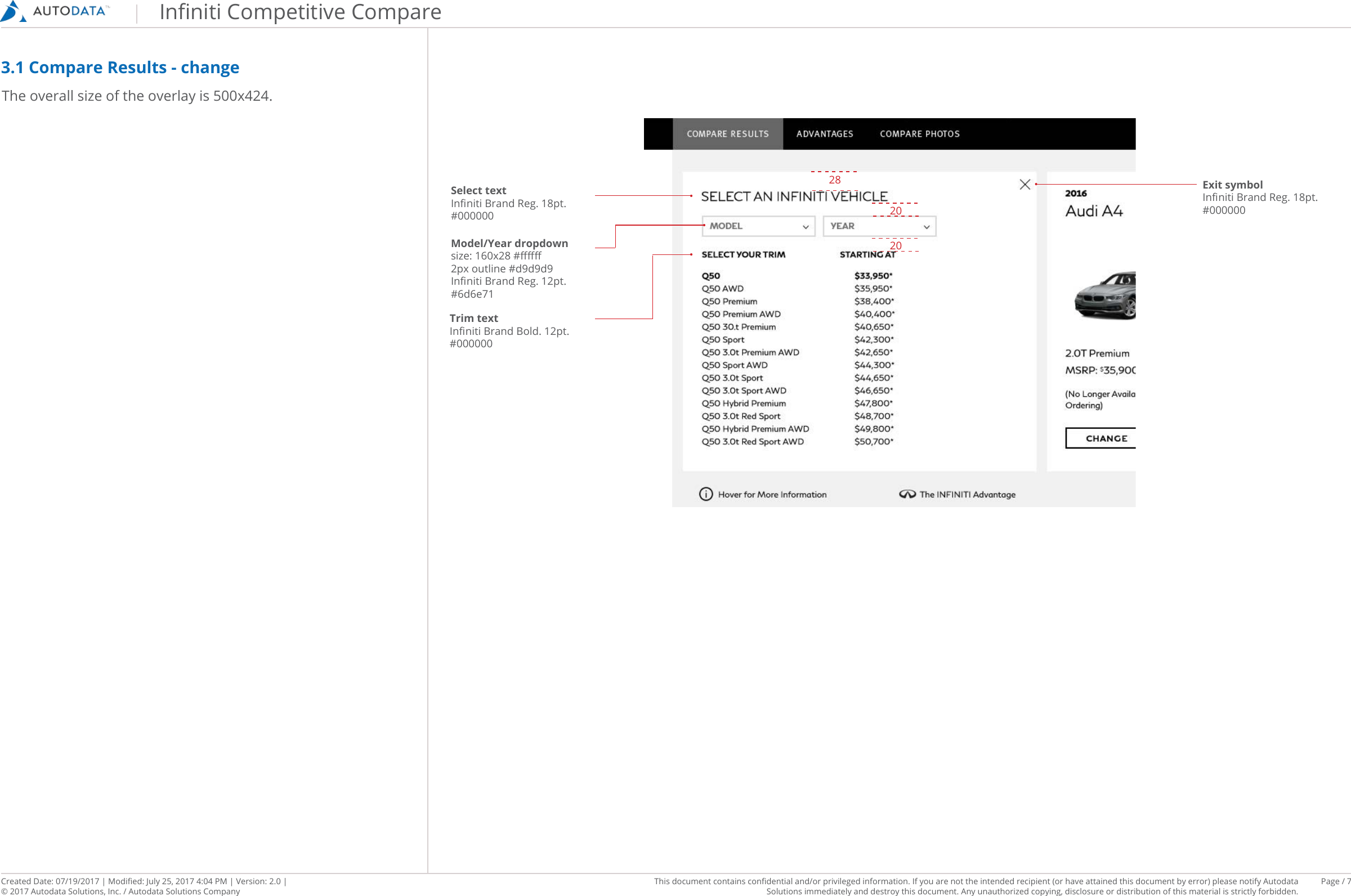Switch to the COMPARE PHOTOS tab

point(920,133)
